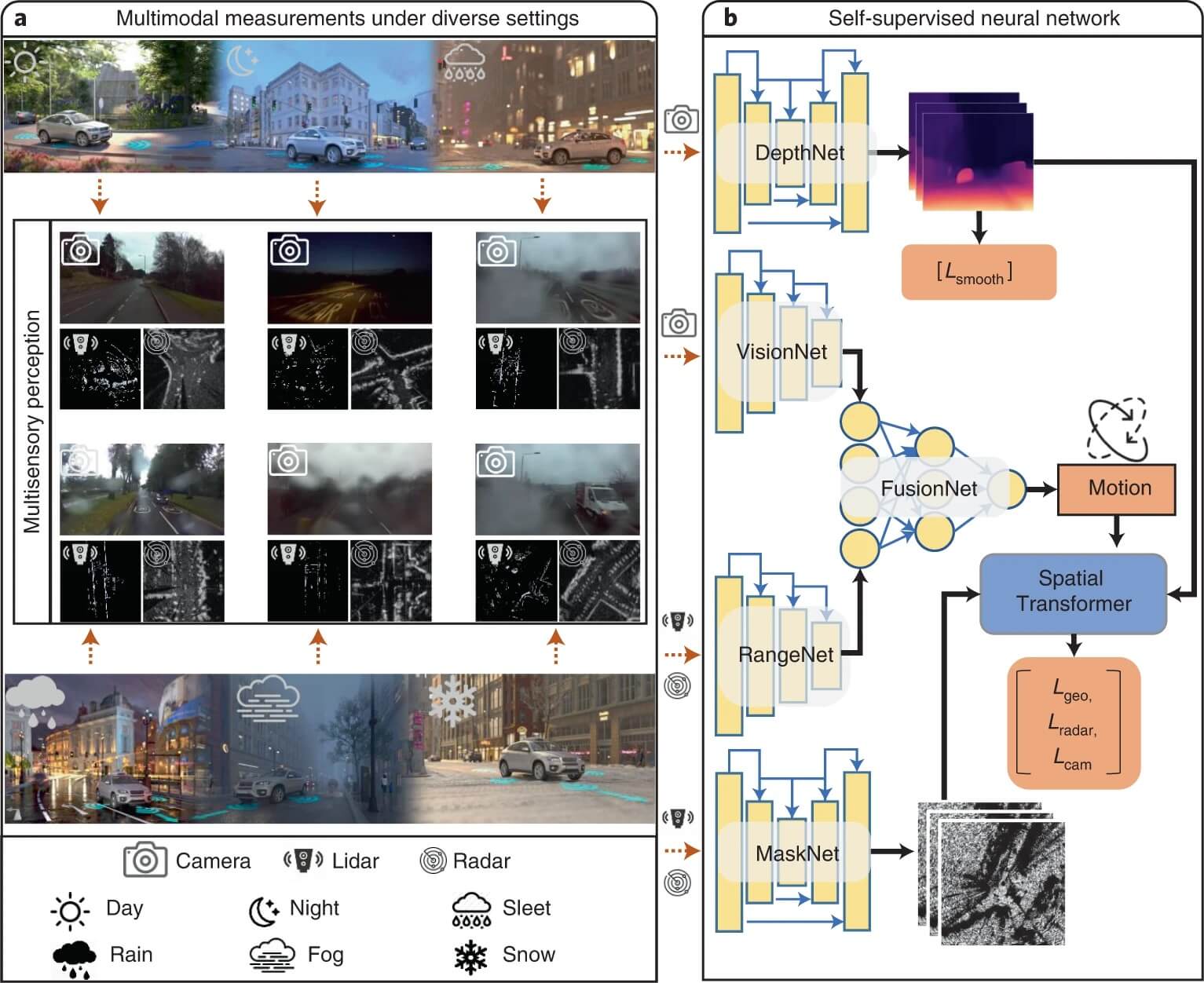
Task: Click the Sleet cloud icon in the legend
Action: click(x=471, y=910)
